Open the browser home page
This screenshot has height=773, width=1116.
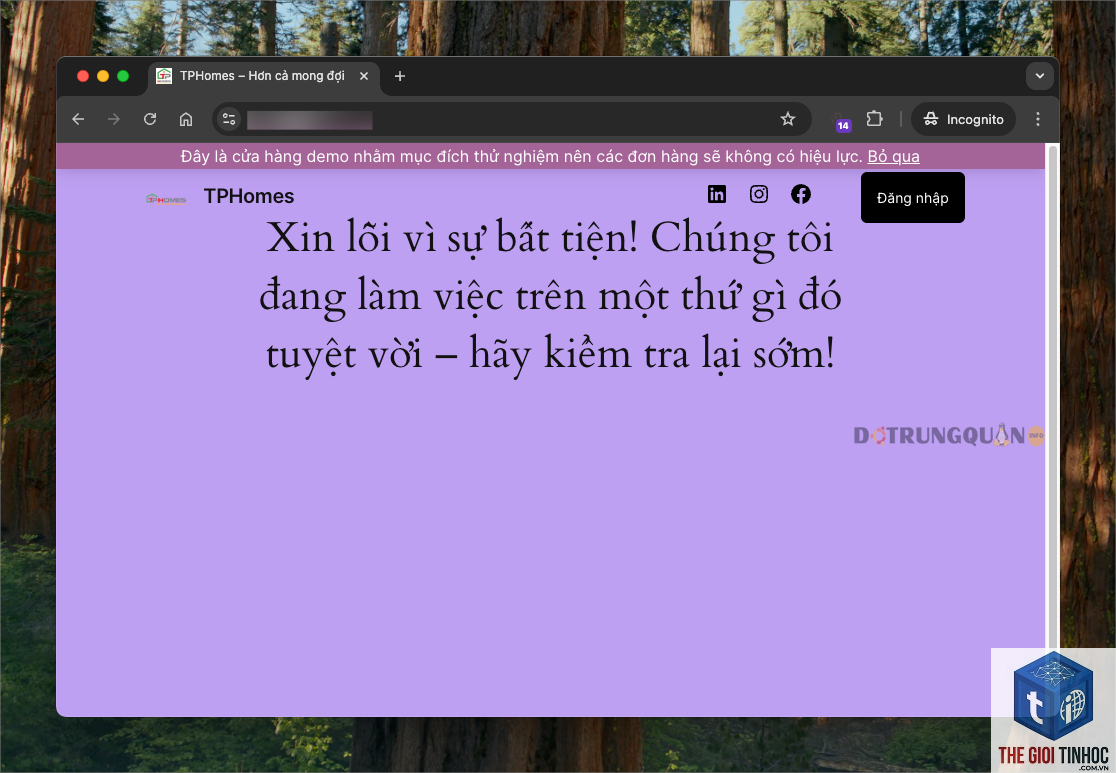(x=186, y=119)
